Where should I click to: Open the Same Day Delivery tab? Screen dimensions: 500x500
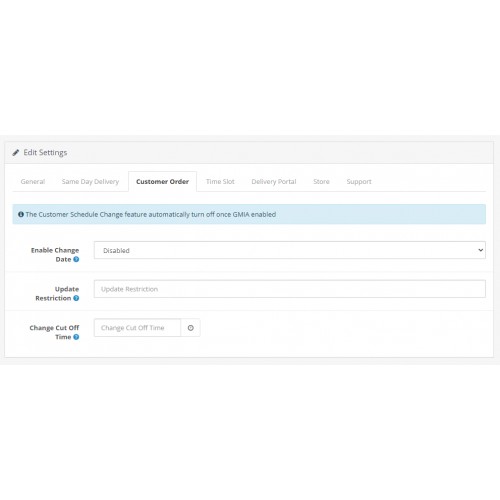[x=90, y=182]
